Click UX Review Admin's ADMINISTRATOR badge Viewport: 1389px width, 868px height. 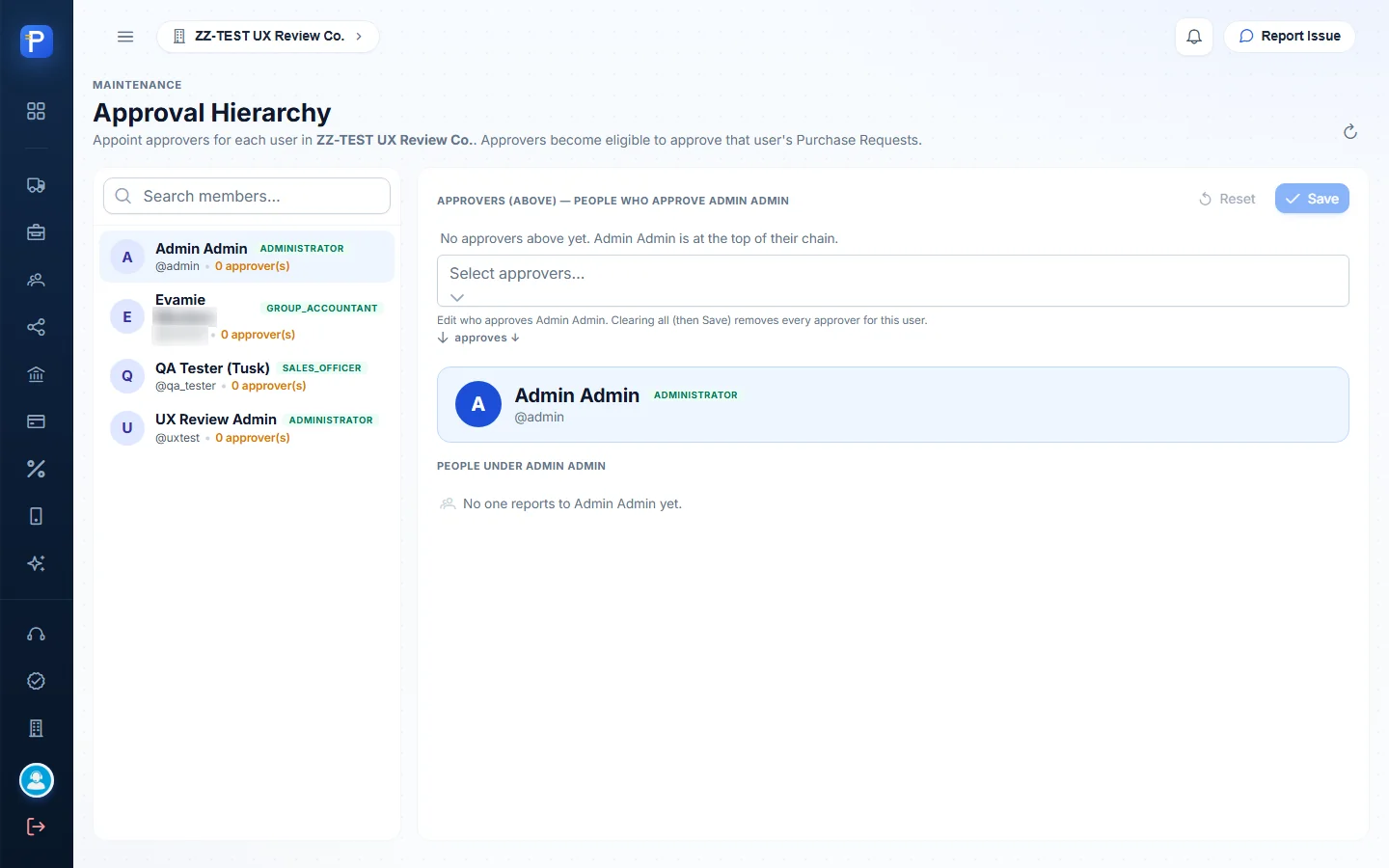(331, 420)
